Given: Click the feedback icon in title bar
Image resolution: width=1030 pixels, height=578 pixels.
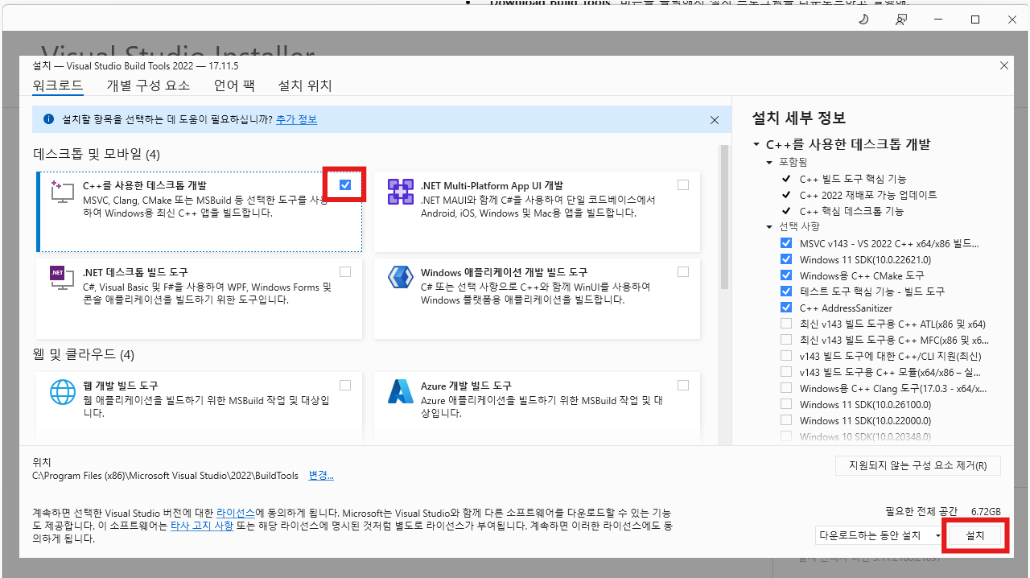Looking at the screenshot, I should (x=901, y=20).
